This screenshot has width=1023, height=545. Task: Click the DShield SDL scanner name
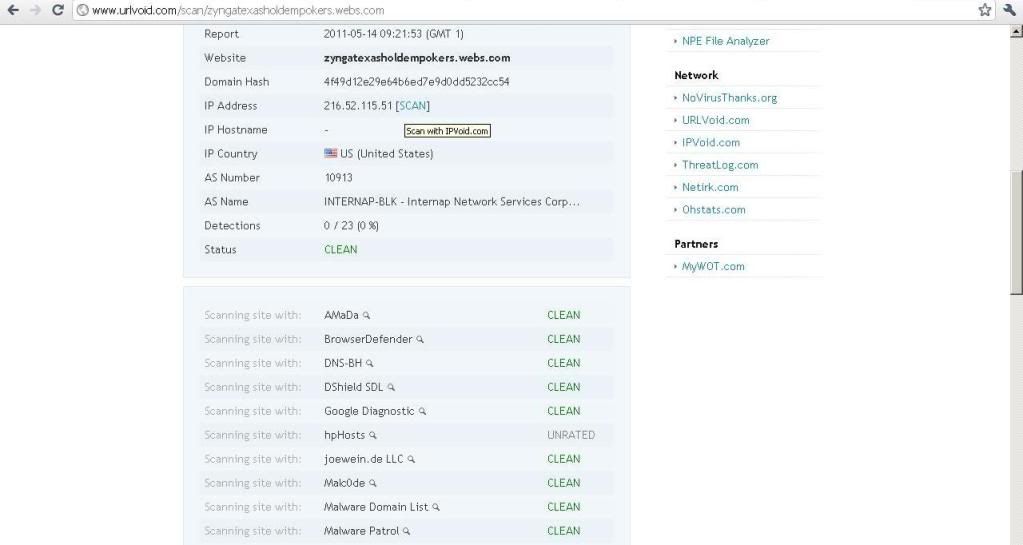(354, 387)
